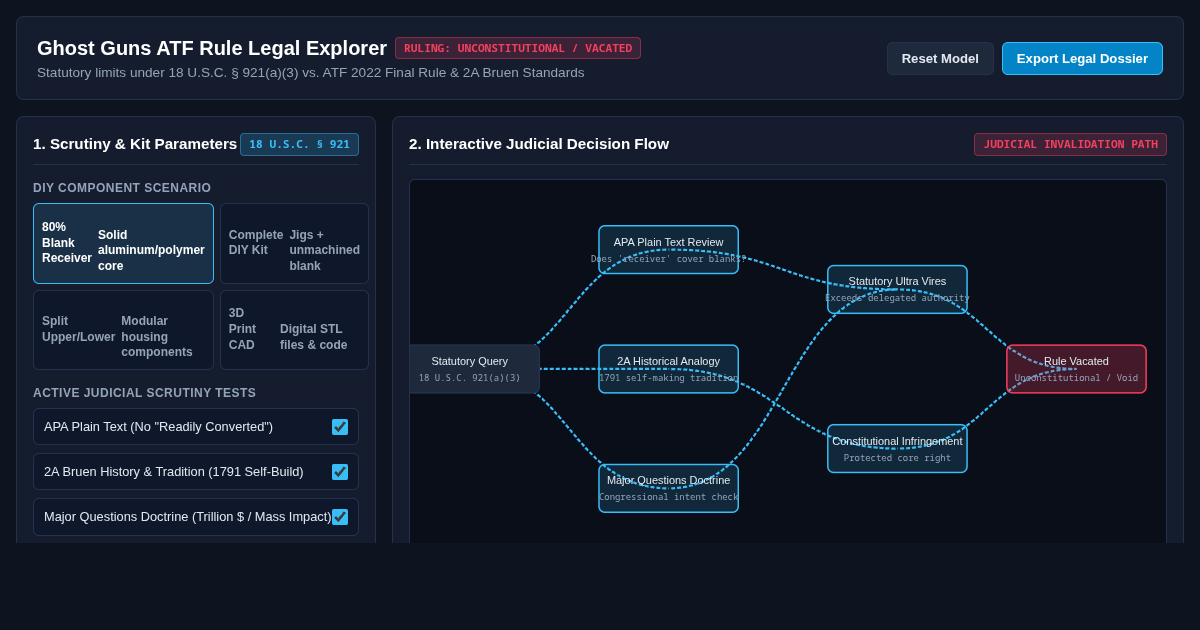Select the APA Plain Text Review node
The height and width of the screenshot is (630, 1200).
(668, 249)
